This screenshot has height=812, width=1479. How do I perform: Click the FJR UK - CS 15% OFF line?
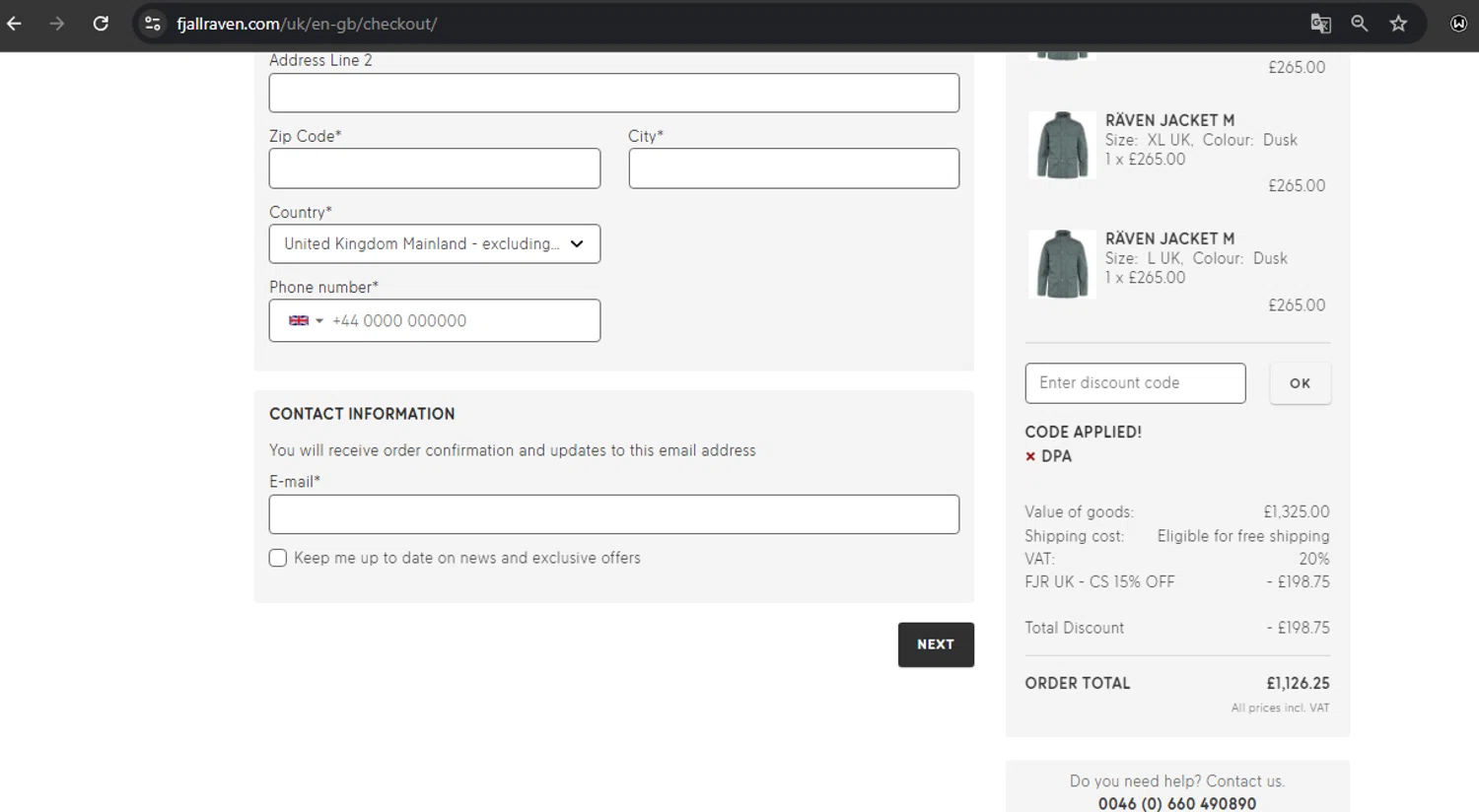coord(1177,581)
